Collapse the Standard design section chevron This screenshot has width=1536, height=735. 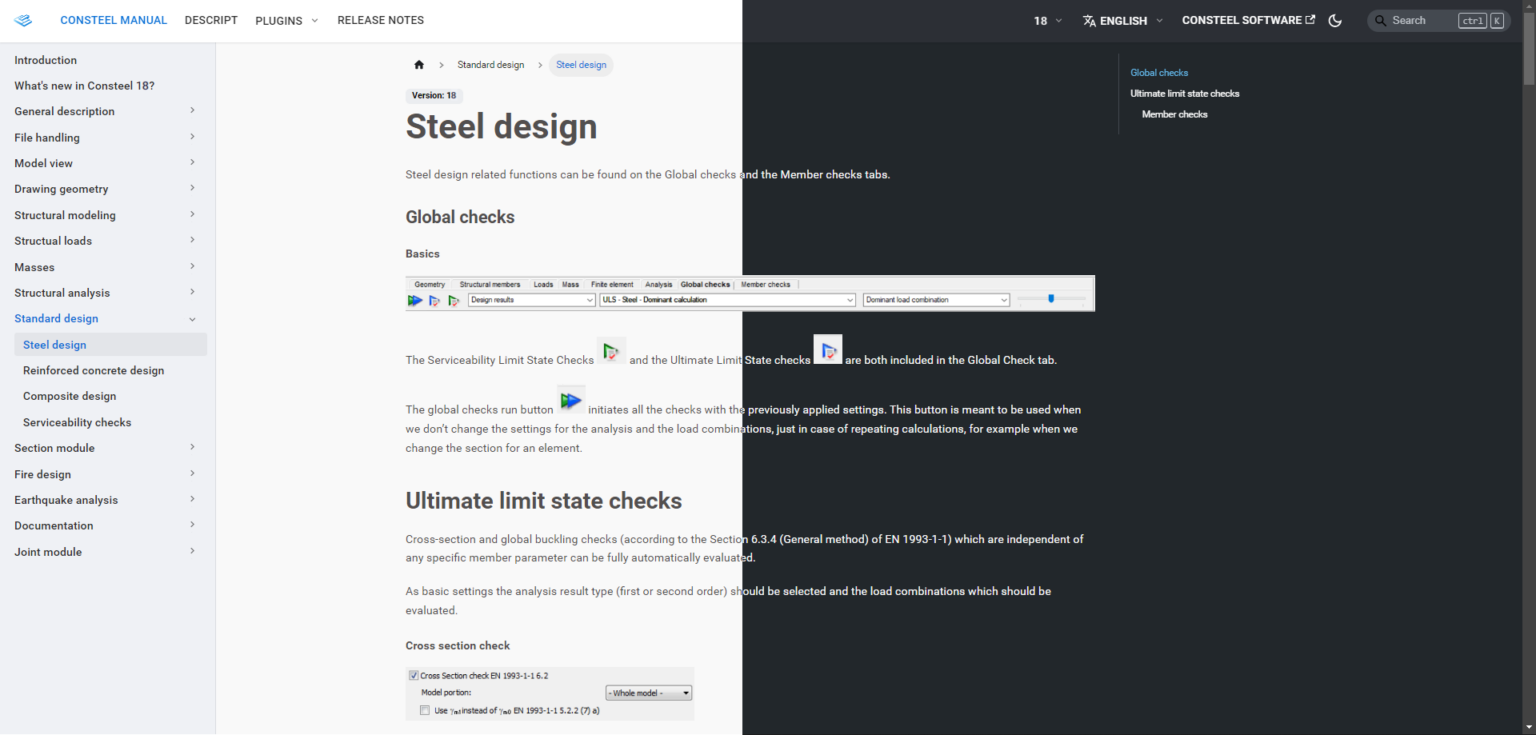pyautogui.click(x=192, y=319)
